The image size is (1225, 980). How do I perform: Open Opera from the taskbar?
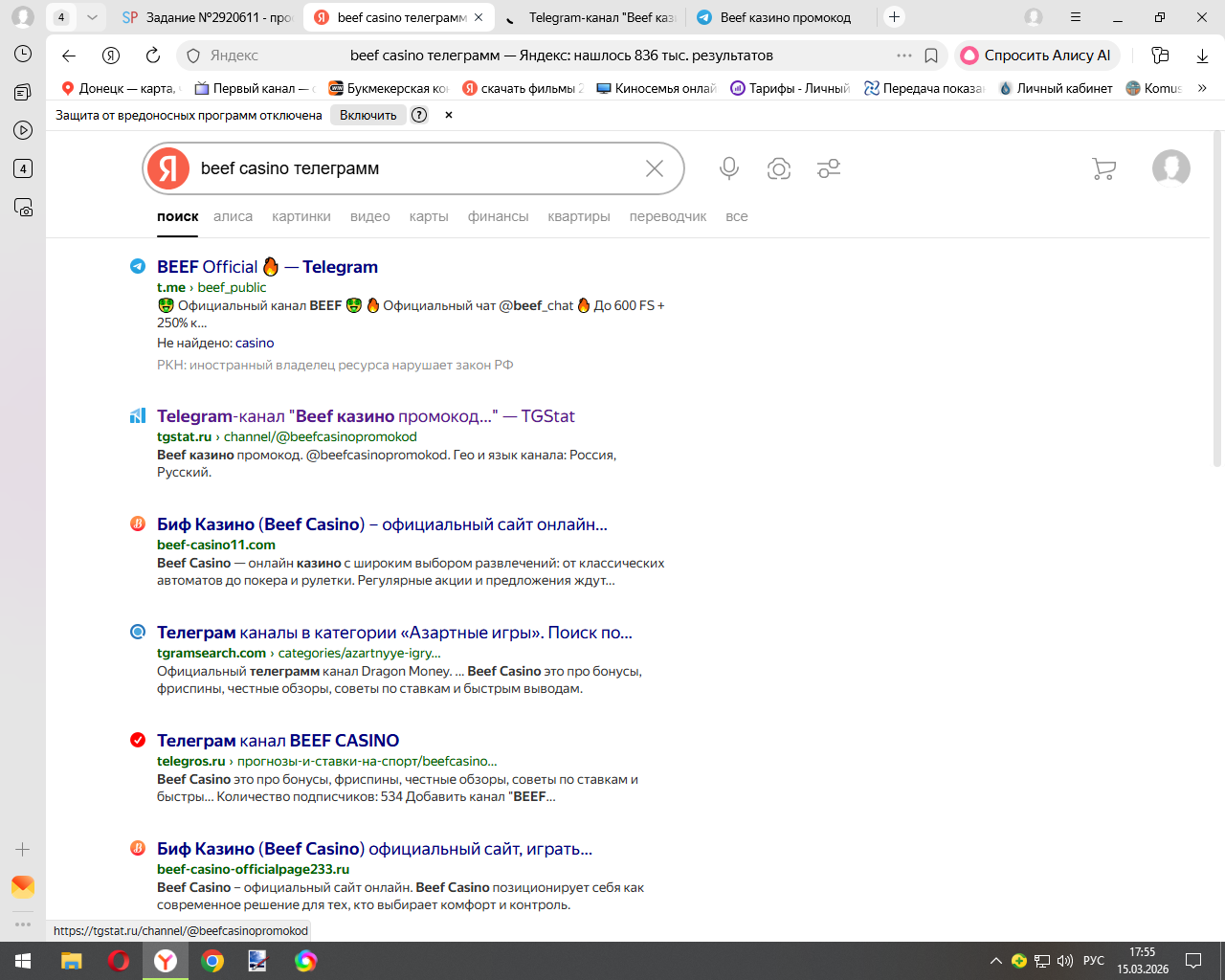pyautogui.click(x=119, y=961)
